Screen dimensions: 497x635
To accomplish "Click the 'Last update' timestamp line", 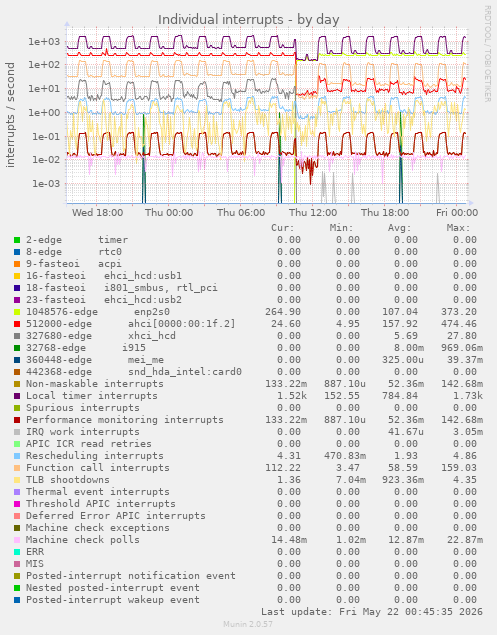I will pyautogui.click(x=372, y=612).
